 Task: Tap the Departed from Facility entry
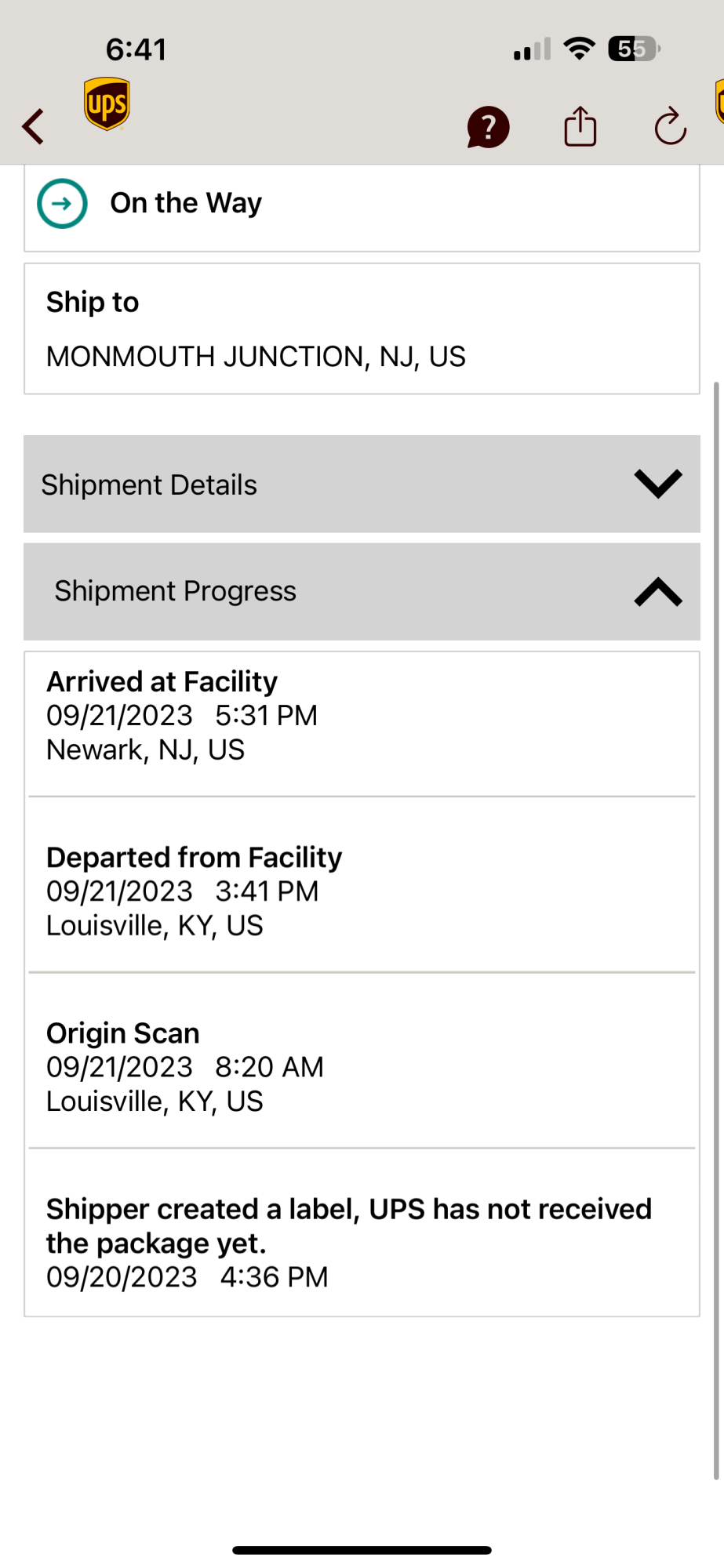click(361, 891)
